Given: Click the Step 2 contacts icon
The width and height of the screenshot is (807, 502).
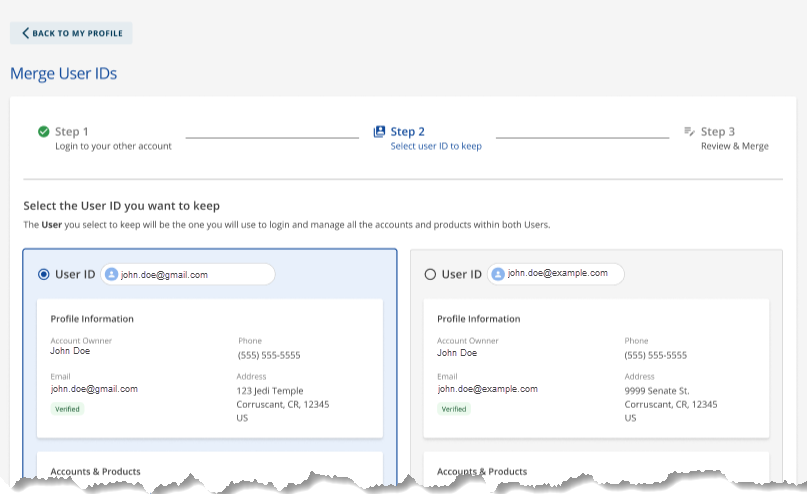Looking at the screenshot, I should point(379,131).
